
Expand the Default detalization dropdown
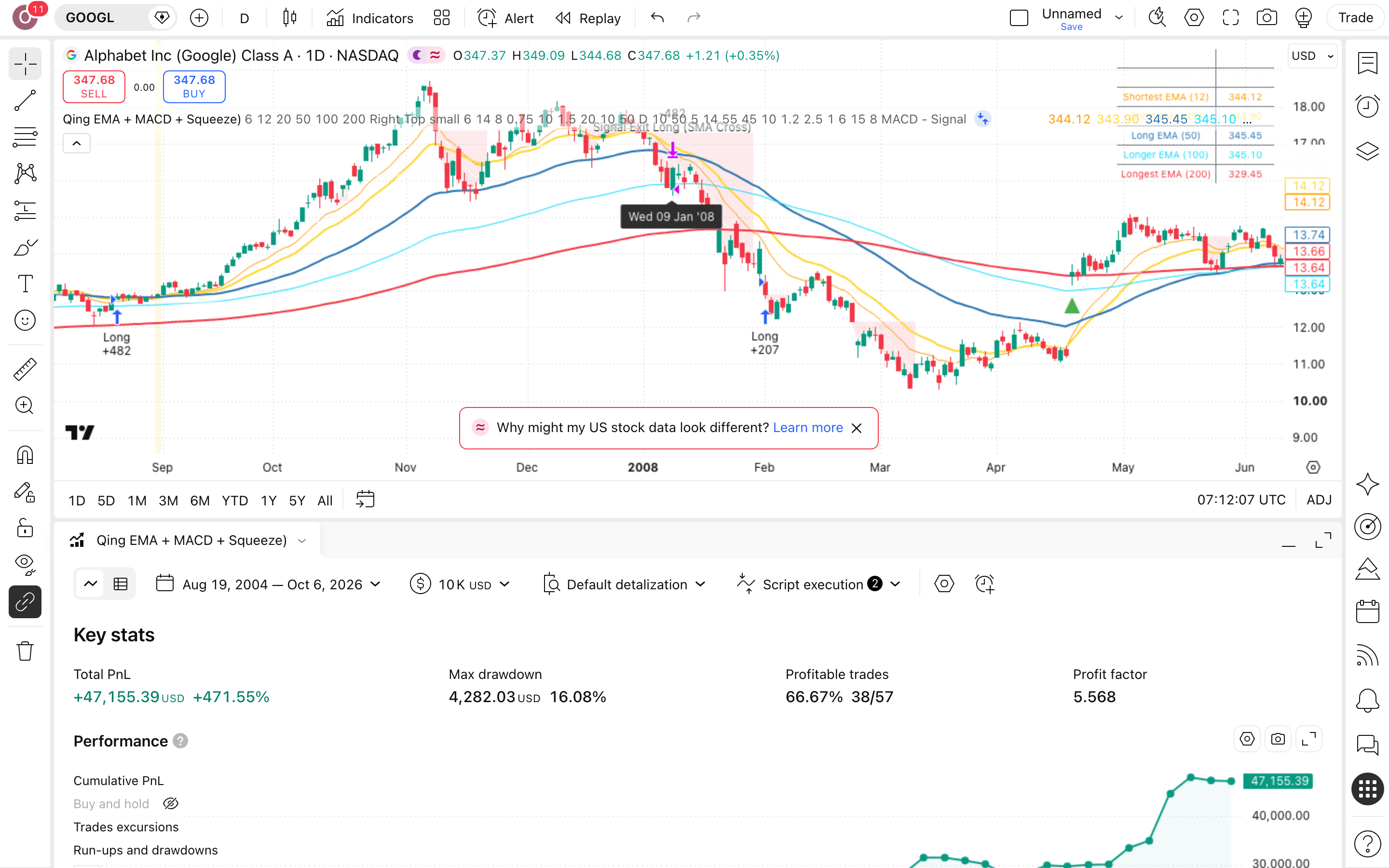(624, 584)
